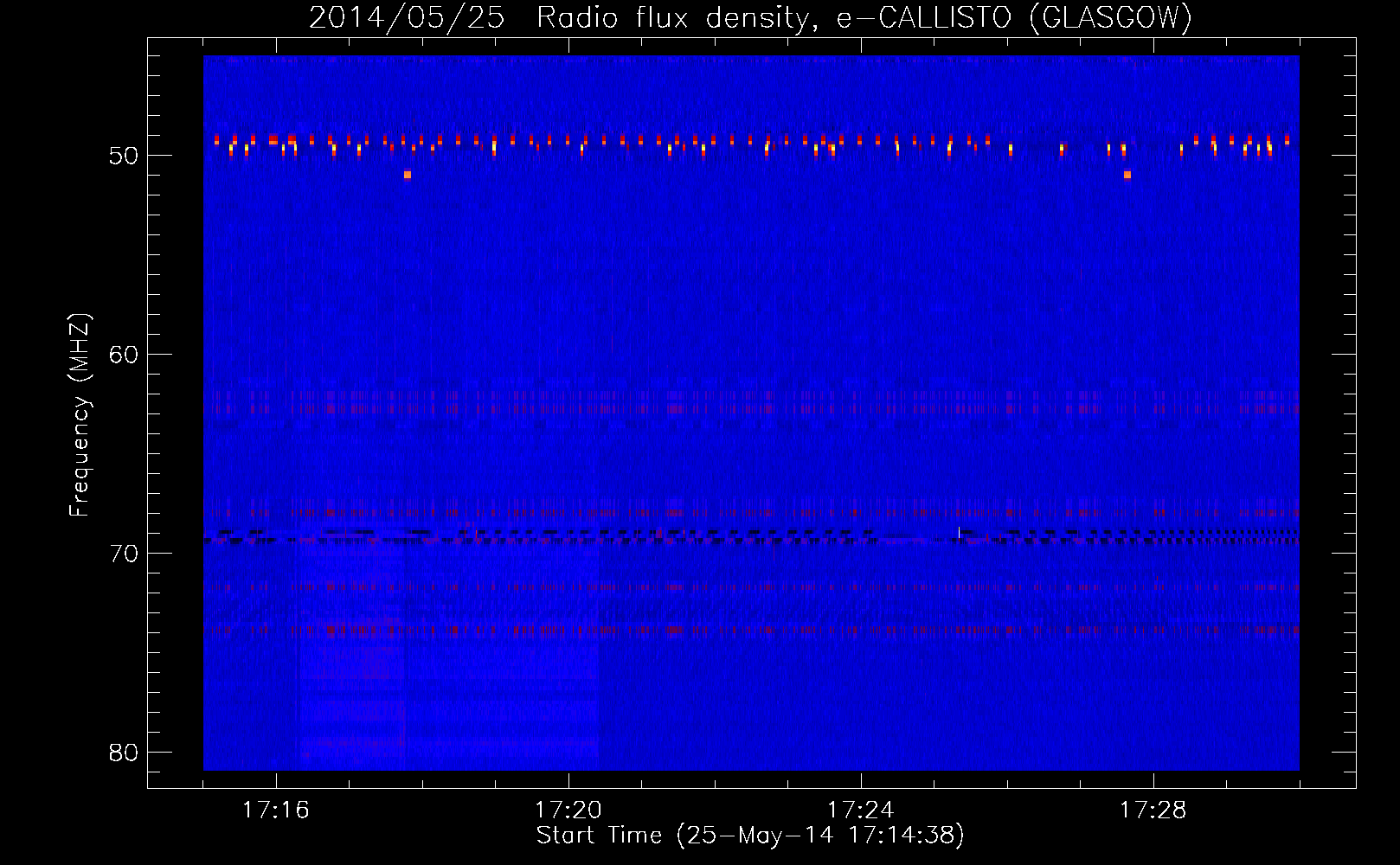Image resolution: width=1400 pixels, height=865 pixels.
Task: Click the "Start Time (25-May-14 17:14:38)" x-axis label
Action: (750, 836)
